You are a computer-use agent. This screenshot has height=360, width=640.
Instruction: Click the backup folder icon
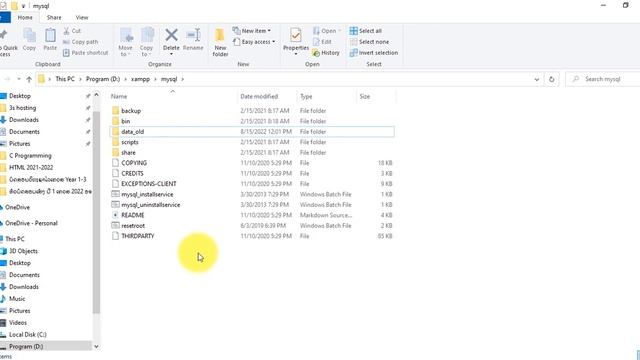(116, 111)
